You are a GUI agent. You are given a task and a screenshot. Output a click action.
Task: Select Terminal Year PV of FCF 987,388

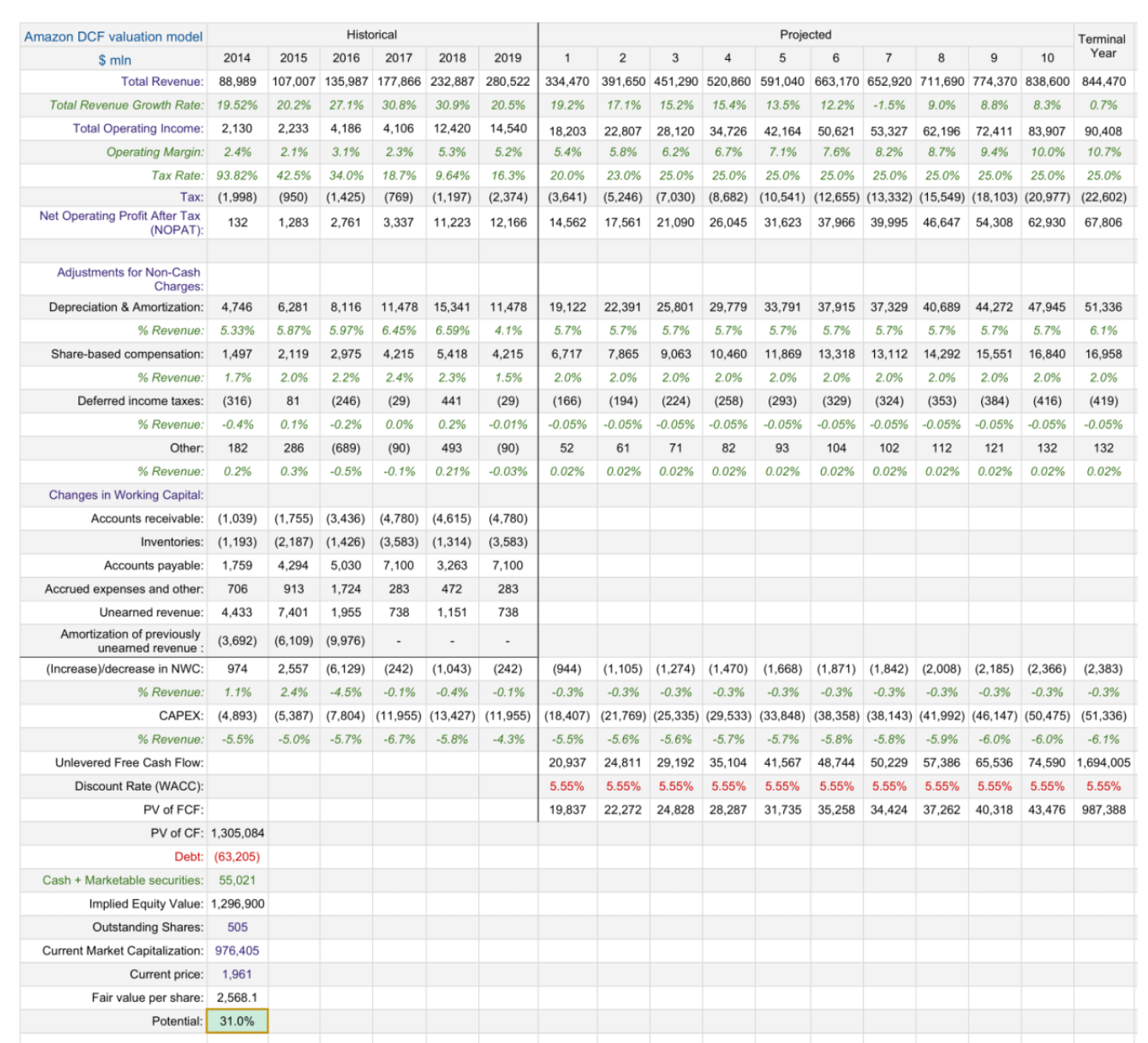click(1103, 810)
